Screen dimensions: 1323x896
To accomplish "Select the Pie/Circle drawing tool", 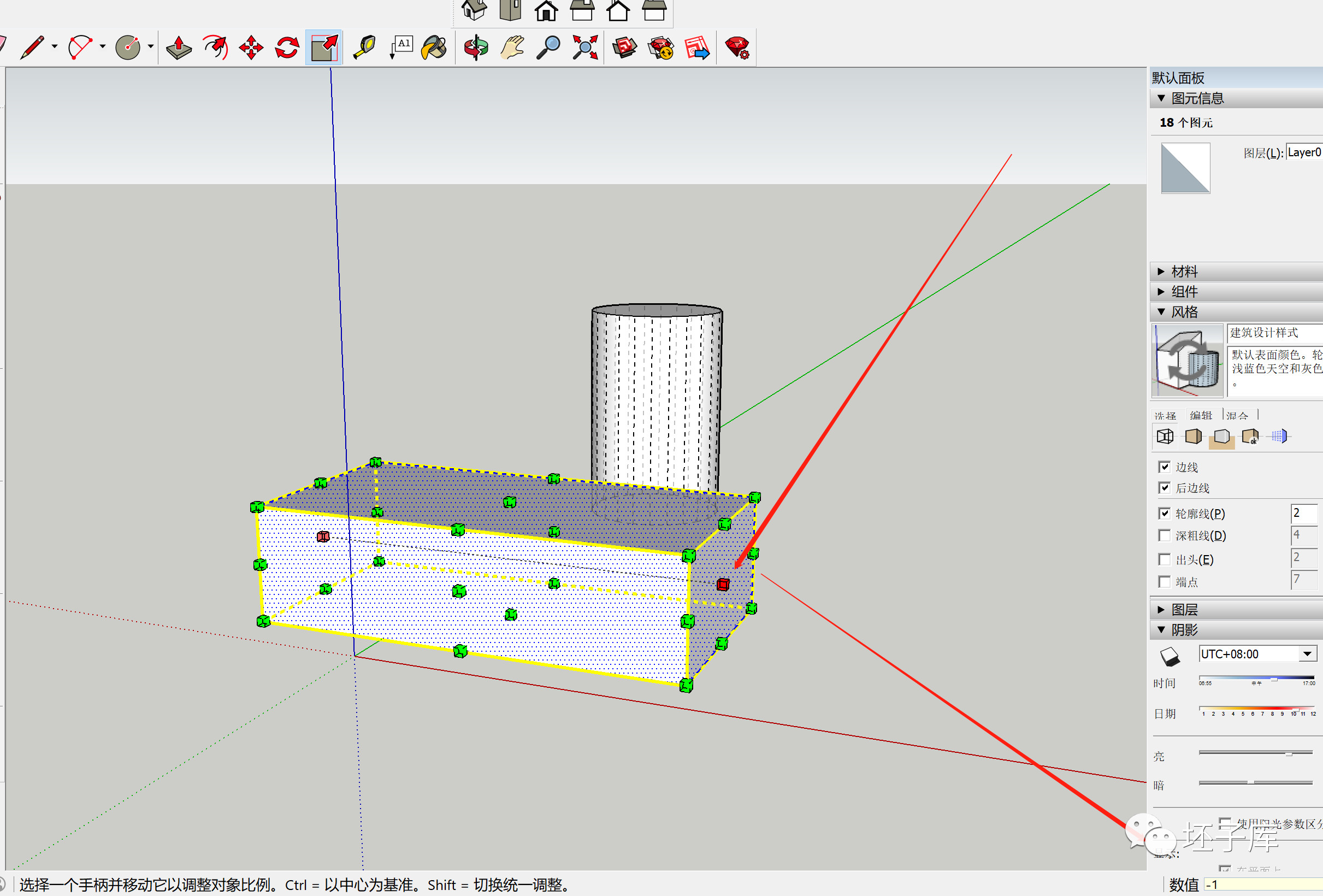I will (x=127, y=47).
